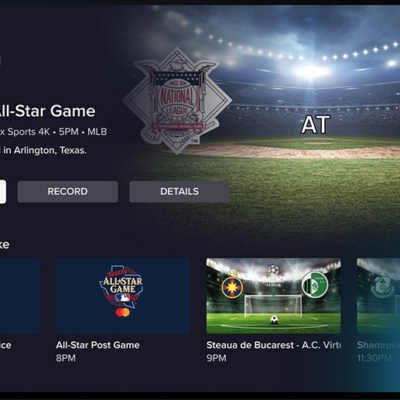400x400 pixels.
Task: Click the National League diamond logo
Action: [177, 101]
